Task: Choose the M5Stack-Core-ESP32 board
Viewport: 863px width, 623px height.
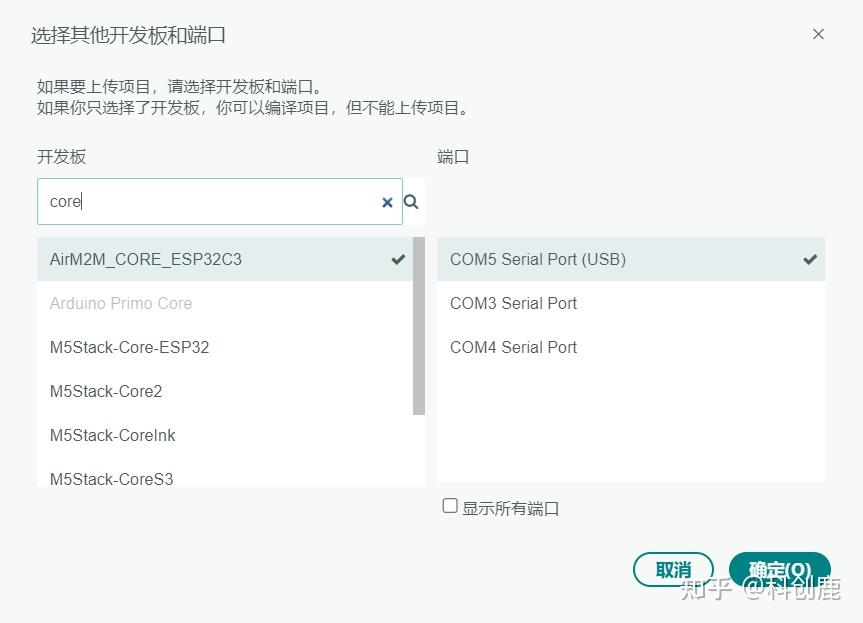Action: (x=130, y=347)
